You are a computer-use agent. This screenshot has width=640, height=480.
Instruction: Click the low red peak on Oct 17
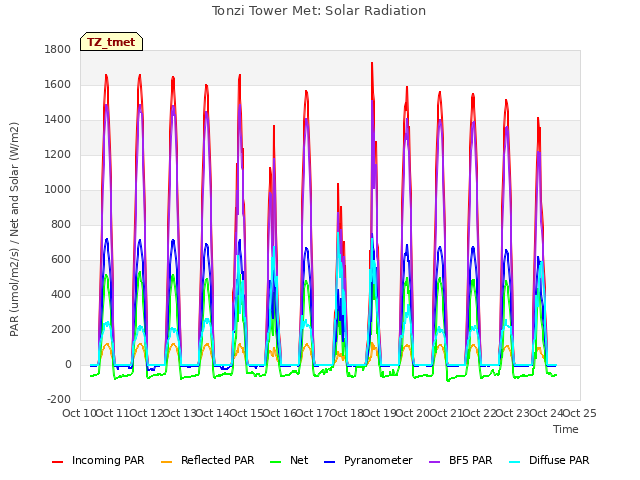coord(338,184)
